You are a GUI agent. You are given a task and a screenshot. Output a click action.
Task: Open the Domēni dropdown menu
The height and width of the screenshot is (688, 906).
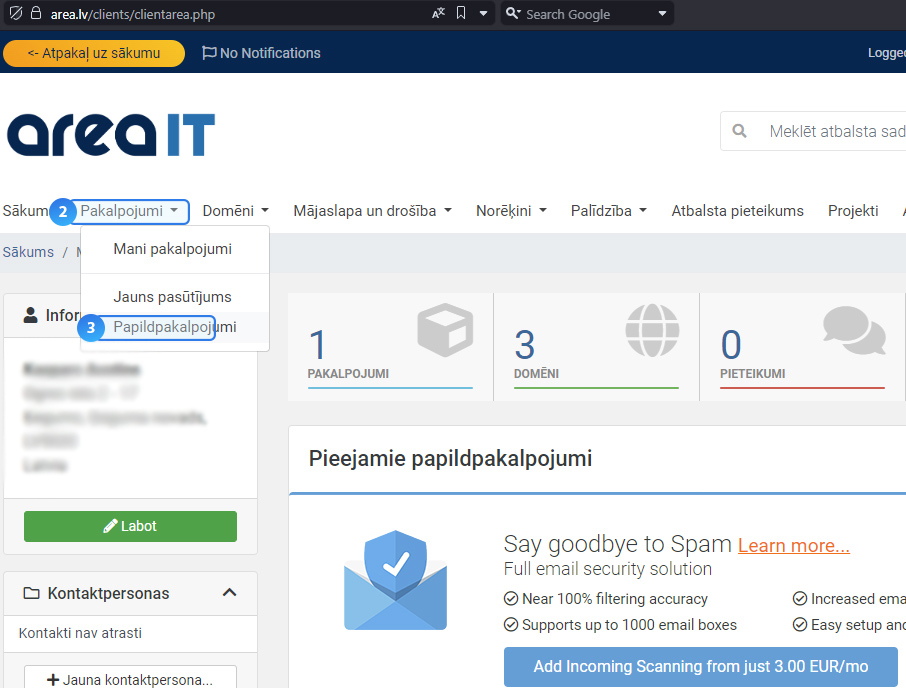(x=235, y=211)
